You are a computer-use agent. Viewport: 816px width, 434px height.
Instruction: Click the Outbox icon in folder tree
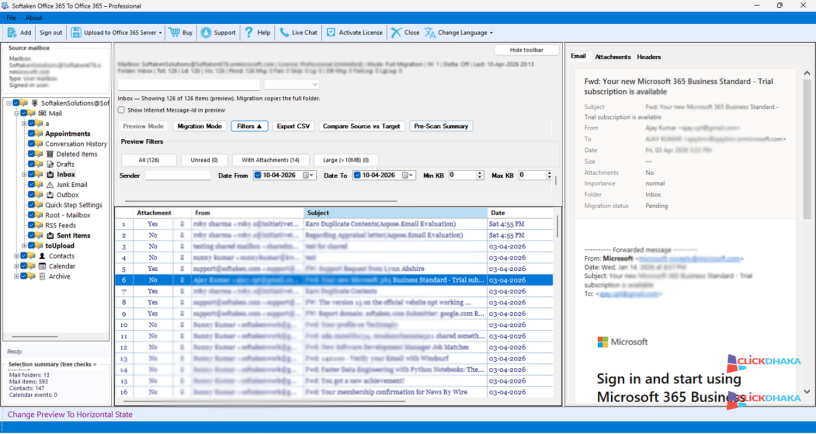click(50, 195)
